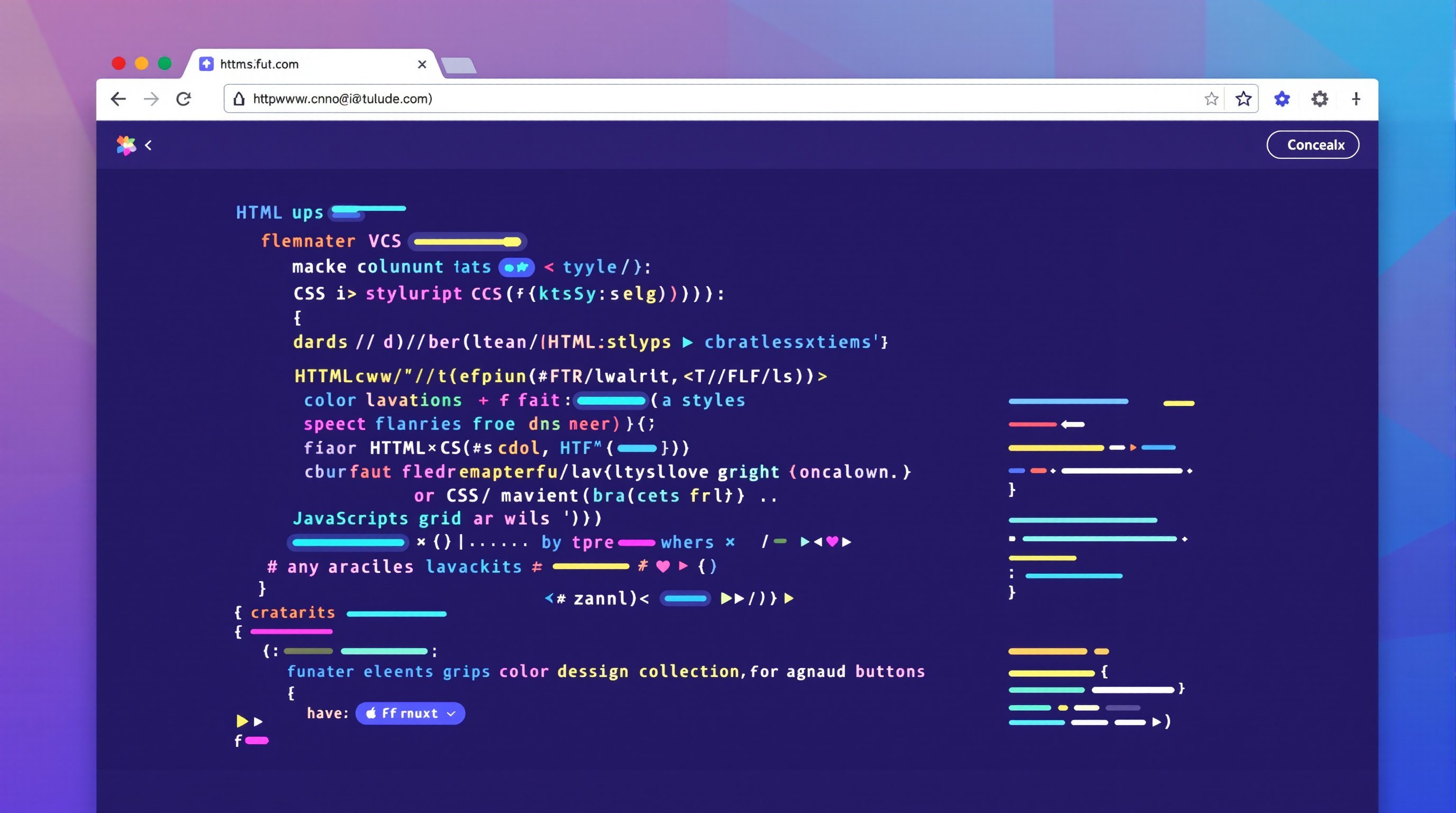Click the dark bookmark star icon

click(x=1243, y=99)
